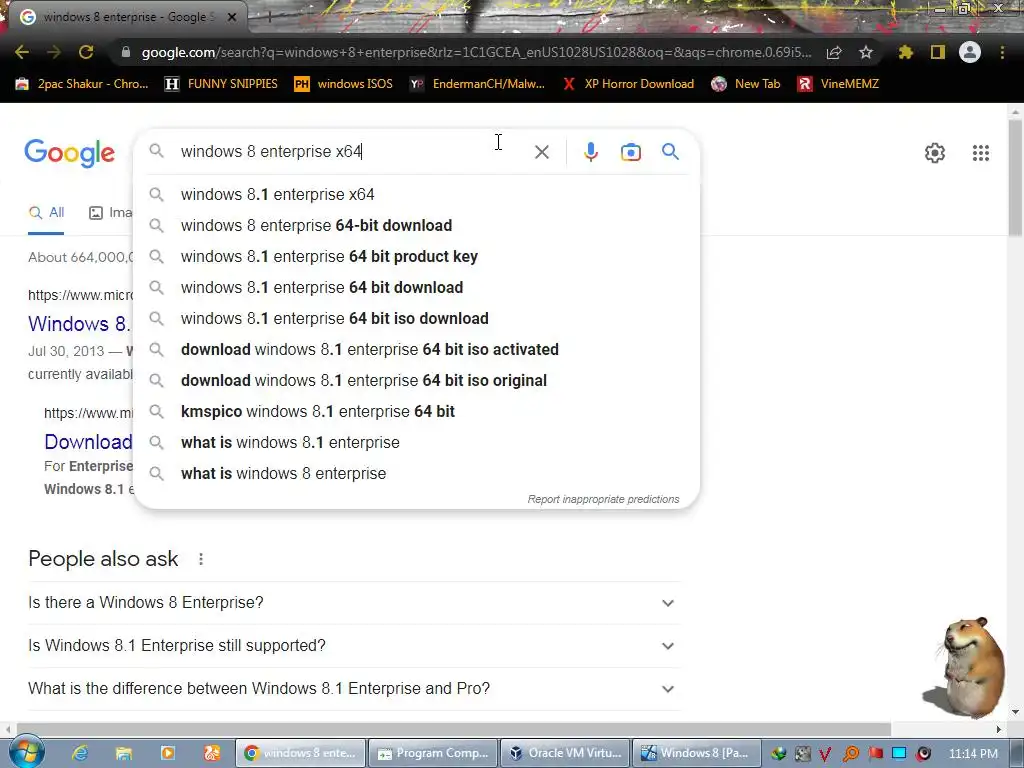Click the vertical scrollbar thumb

tap(1015, 178)
